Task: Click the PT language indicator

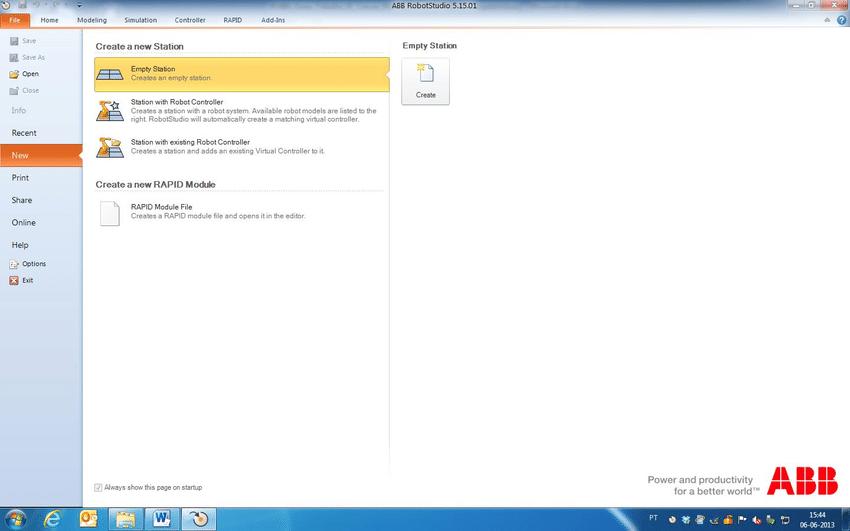Action: (x=654, y=518)
